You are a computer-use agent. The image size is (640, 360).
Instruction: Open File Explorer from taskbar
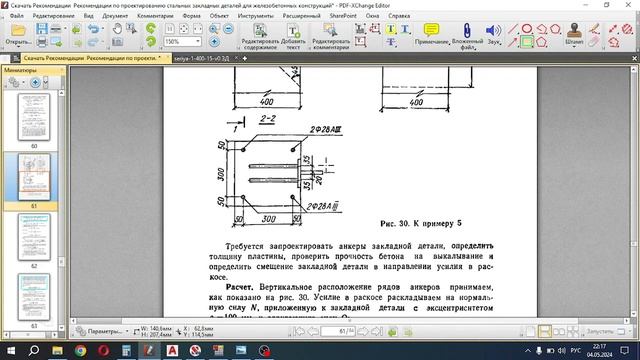coord(57,351)
